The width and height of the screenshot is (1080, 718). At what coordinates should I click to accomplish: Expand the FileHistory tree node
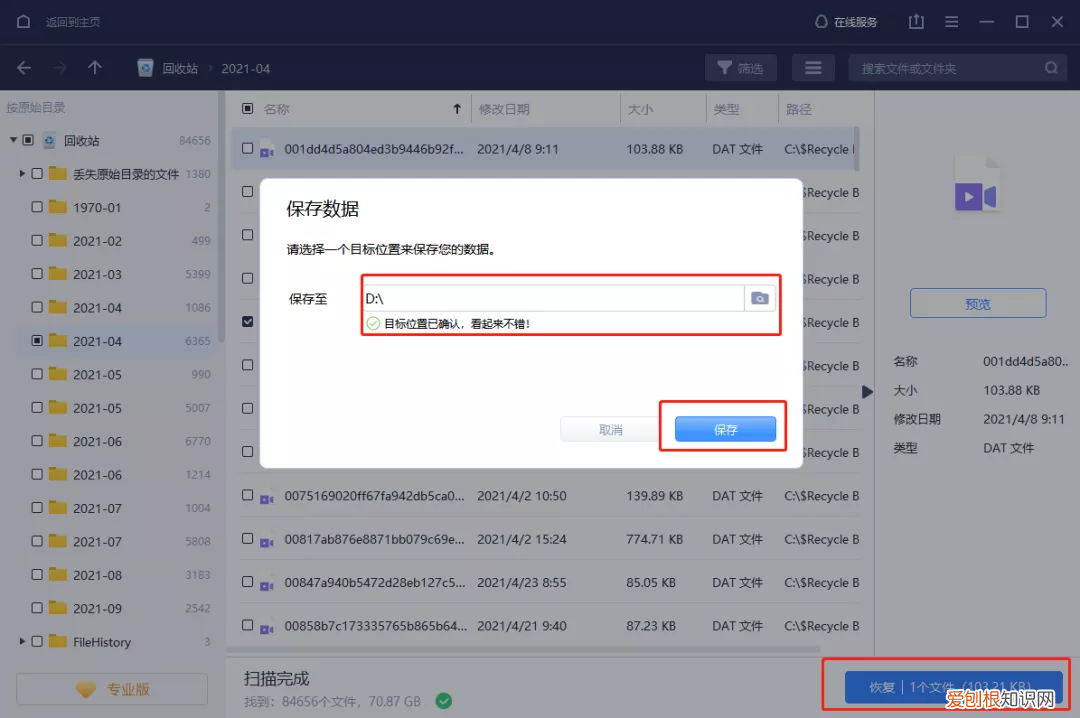click(x=22, y=641)
